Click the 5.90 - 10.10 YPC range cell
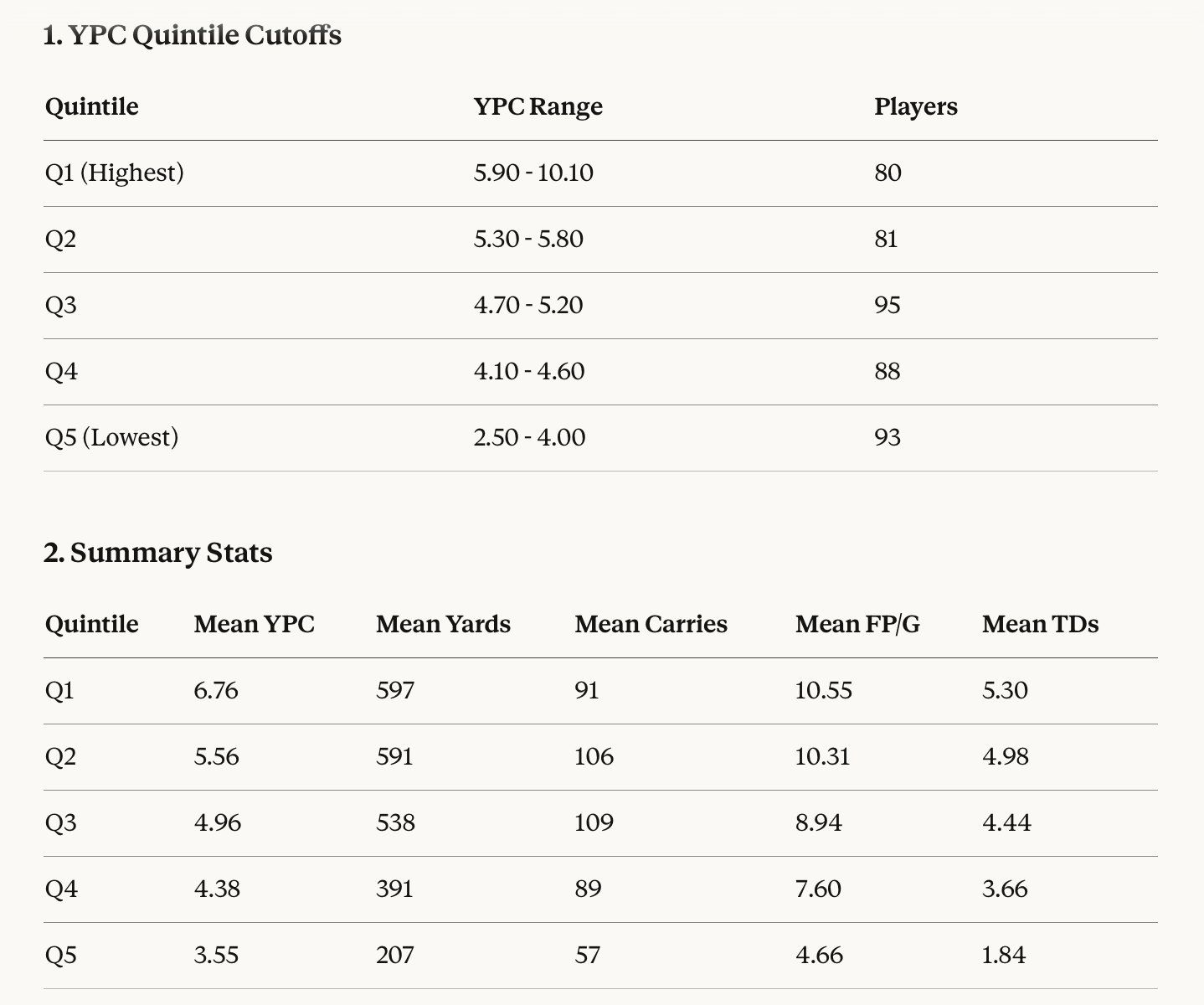Image resolution: width=1204 pixels, height=1005 pixels. tap(533, 173)
